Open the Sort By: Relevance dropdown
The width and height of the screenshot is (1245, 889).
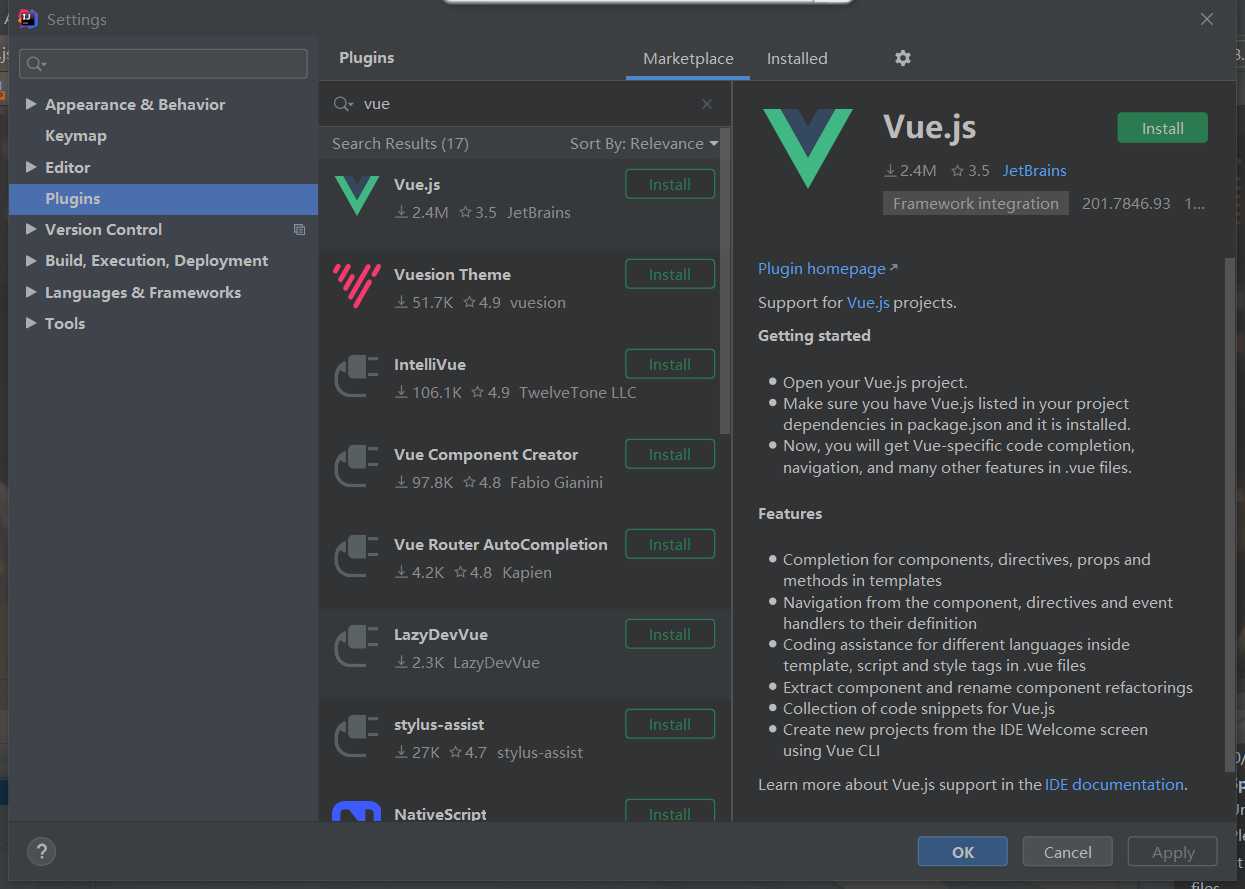pyautogui.click(x=644, y=144)
